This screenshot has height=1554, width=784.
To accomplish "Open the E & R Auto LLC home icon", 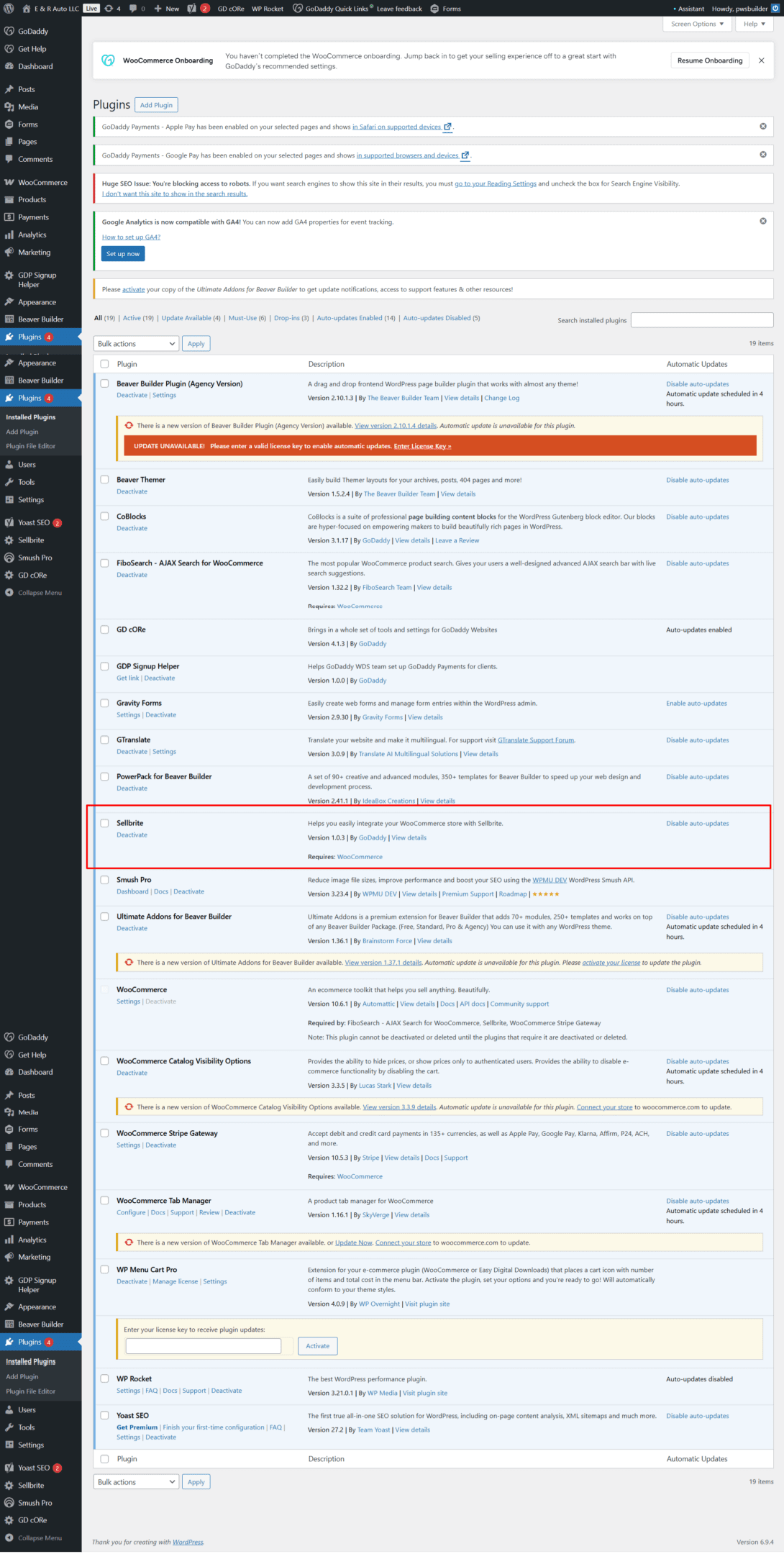I will coord(26,9).
